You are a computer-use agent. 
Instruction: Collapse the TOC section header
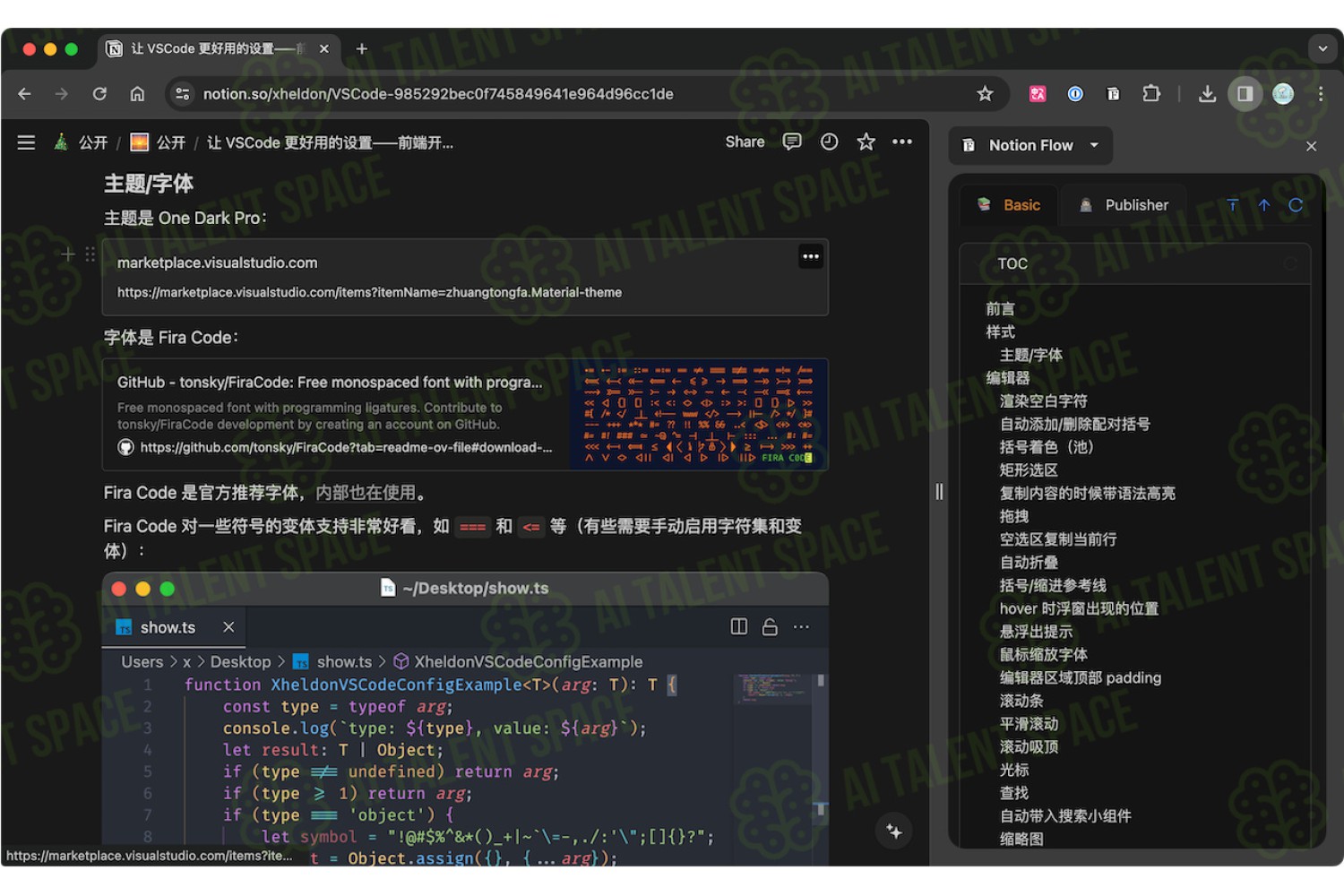click(x=1135, y=263)
